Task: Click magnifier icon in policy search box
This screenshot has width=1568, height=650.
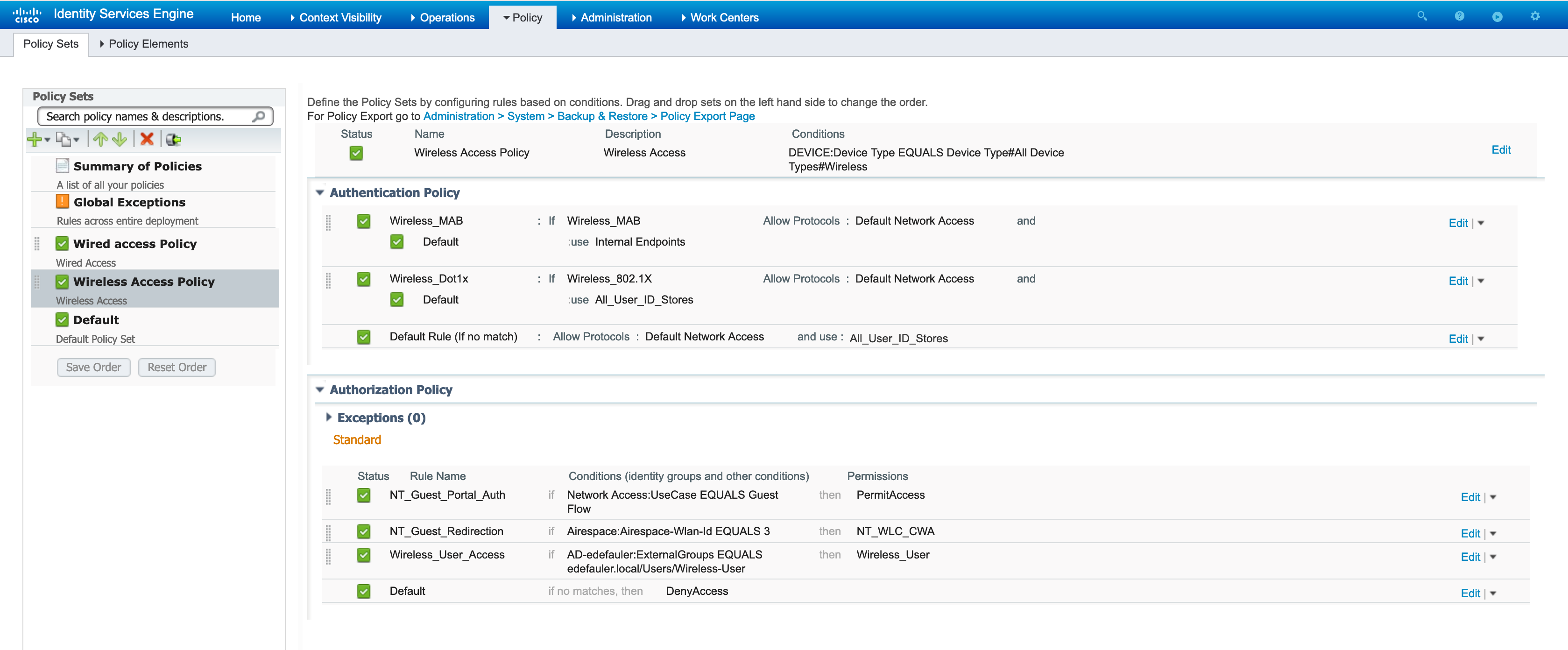Action: [259, 116]
